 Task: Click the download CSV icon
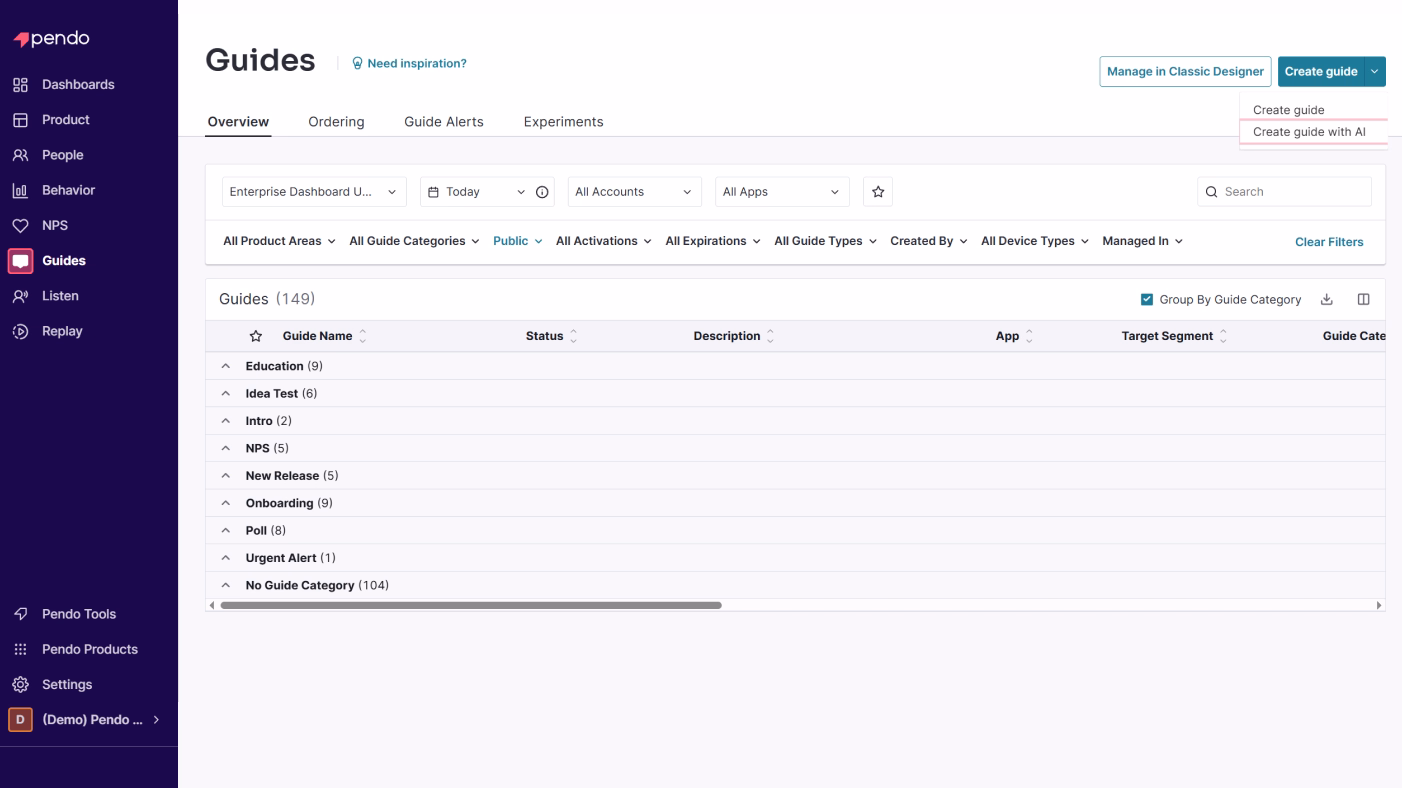(x=1327, y=299)
